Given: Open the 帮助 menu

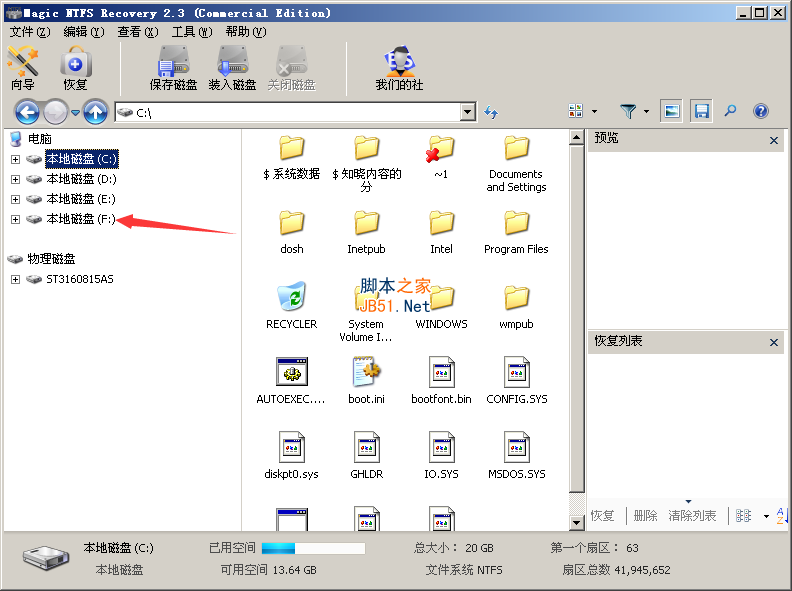Looking at the screenshot, I should 246,32.
